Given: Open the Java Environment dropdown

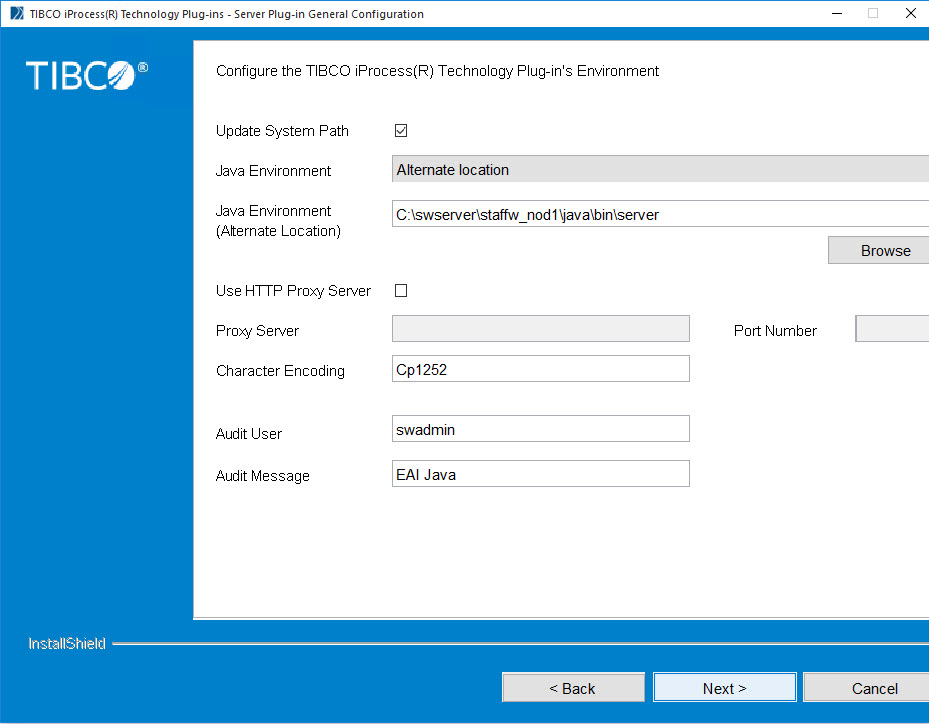Looking at the screenshot, I should [x=660, y=170].
